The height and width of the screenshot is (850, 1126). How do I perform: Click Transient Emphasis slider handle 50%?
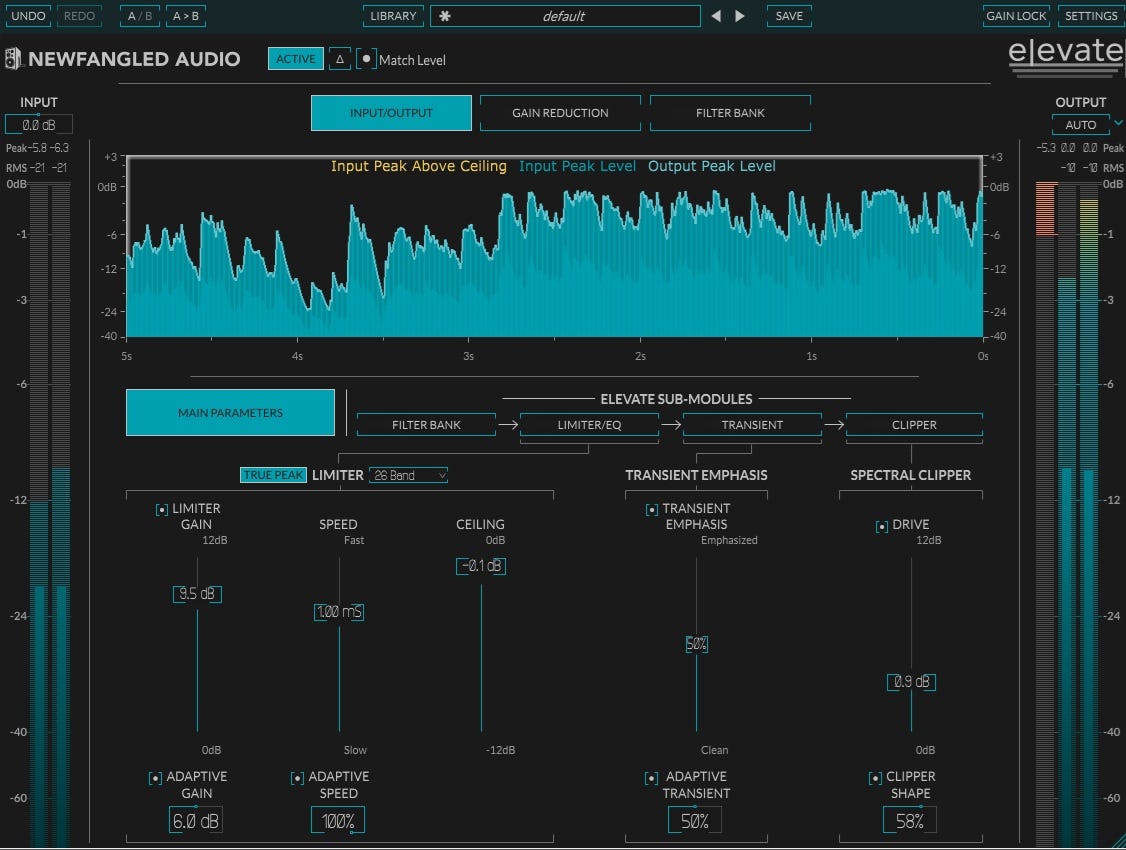point(697,644)
